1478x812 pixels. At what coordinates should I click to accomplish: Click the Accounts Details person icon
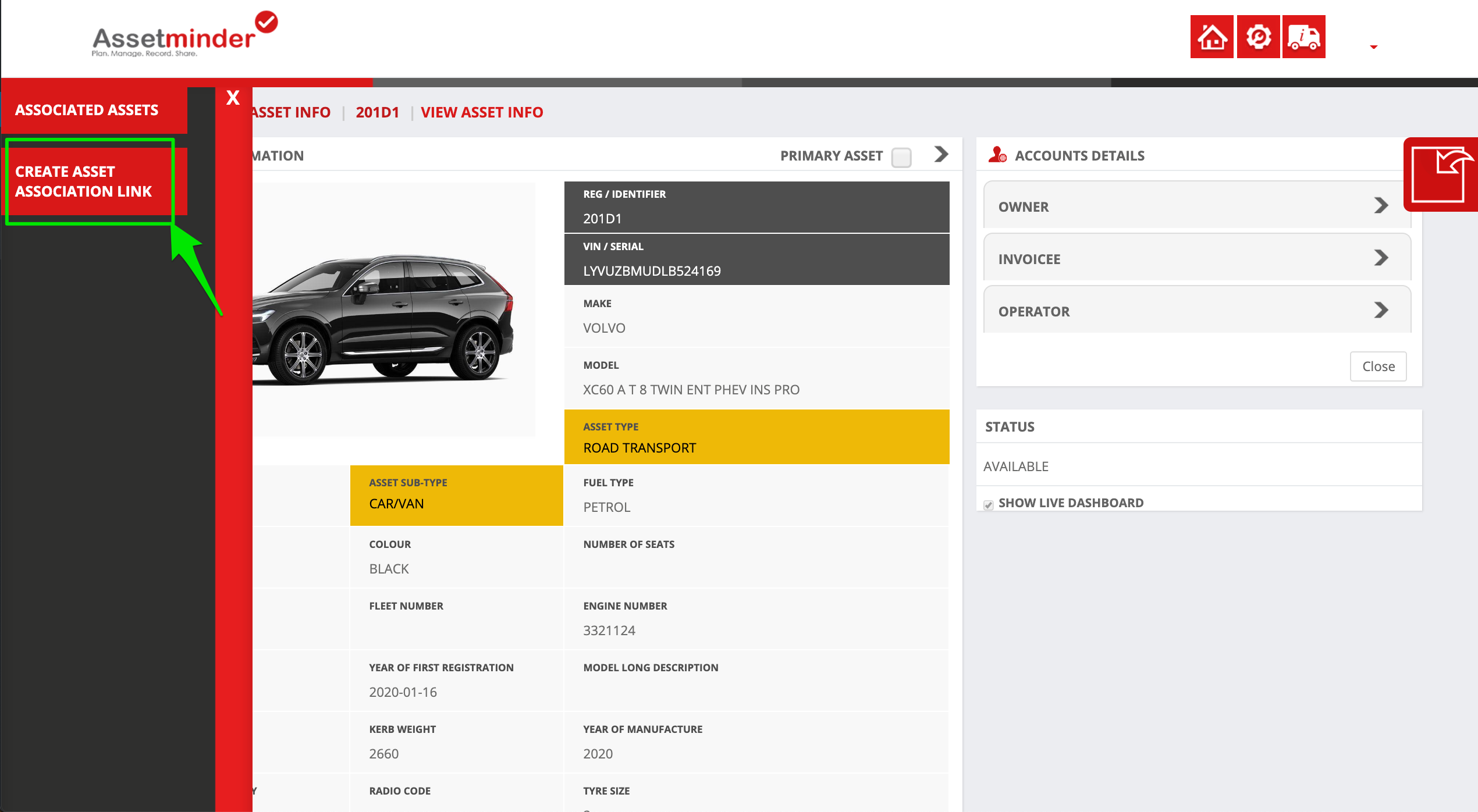[997, 155]
